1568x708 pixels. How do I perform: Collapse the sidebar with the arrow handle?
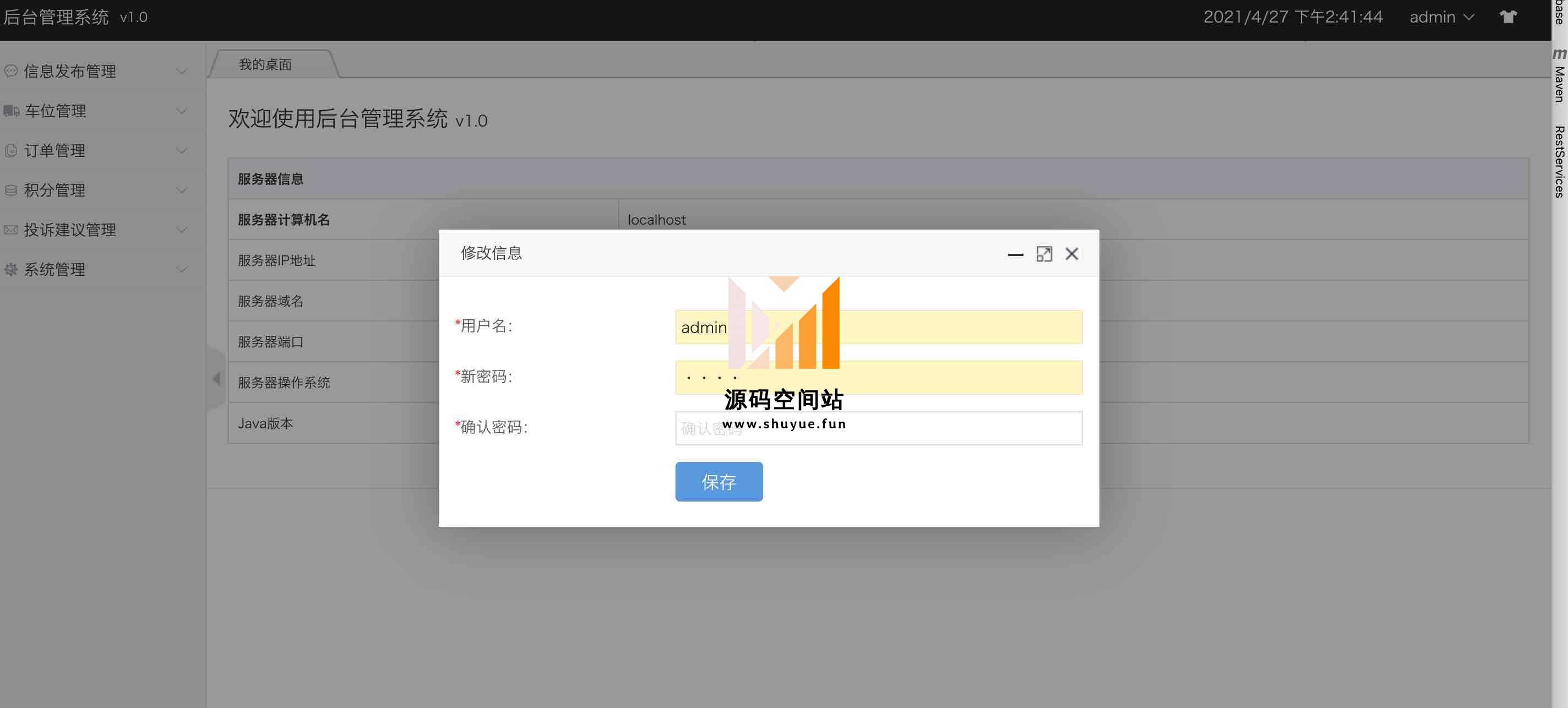click(217, 378)
